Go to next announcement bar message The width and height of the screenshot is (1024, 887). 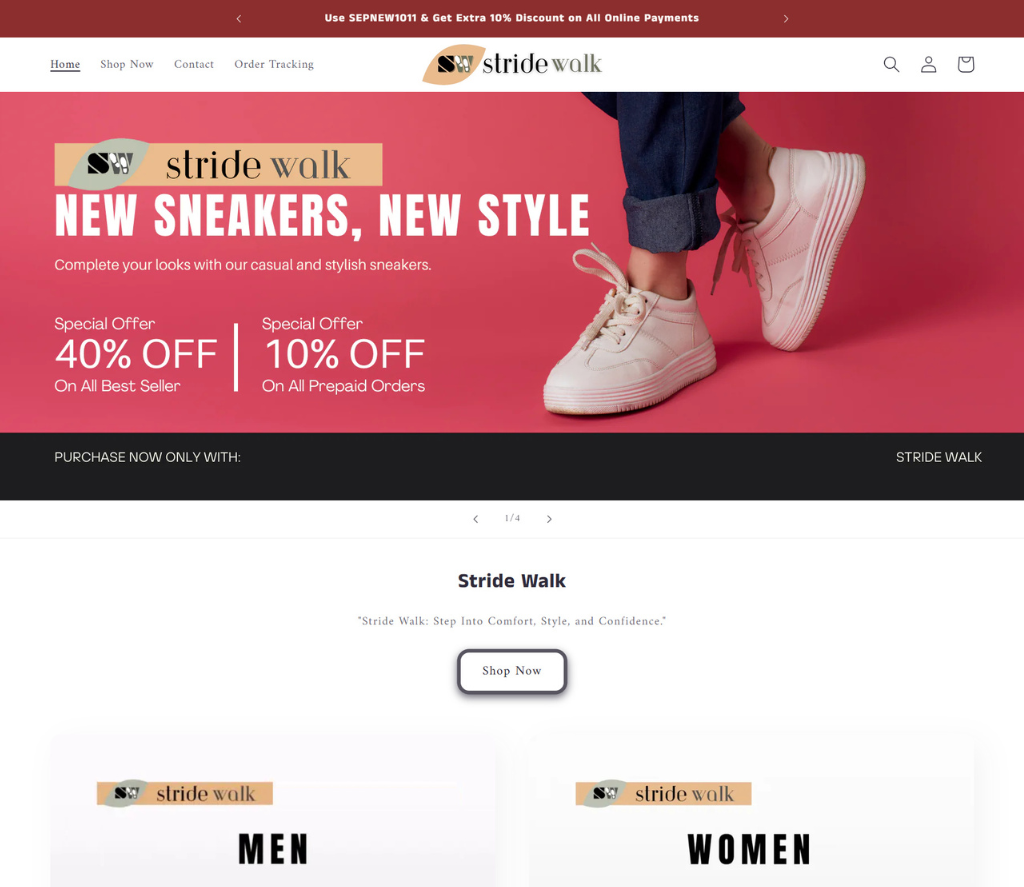click(x=786, y=18)
